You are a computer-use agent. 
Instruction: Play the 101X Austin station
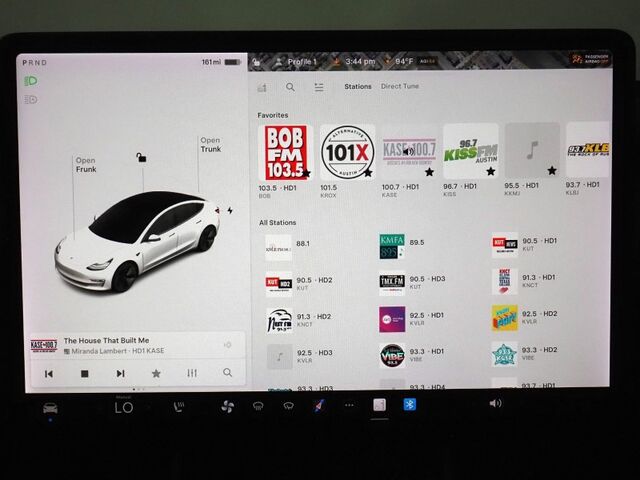[x=347, y=152]
